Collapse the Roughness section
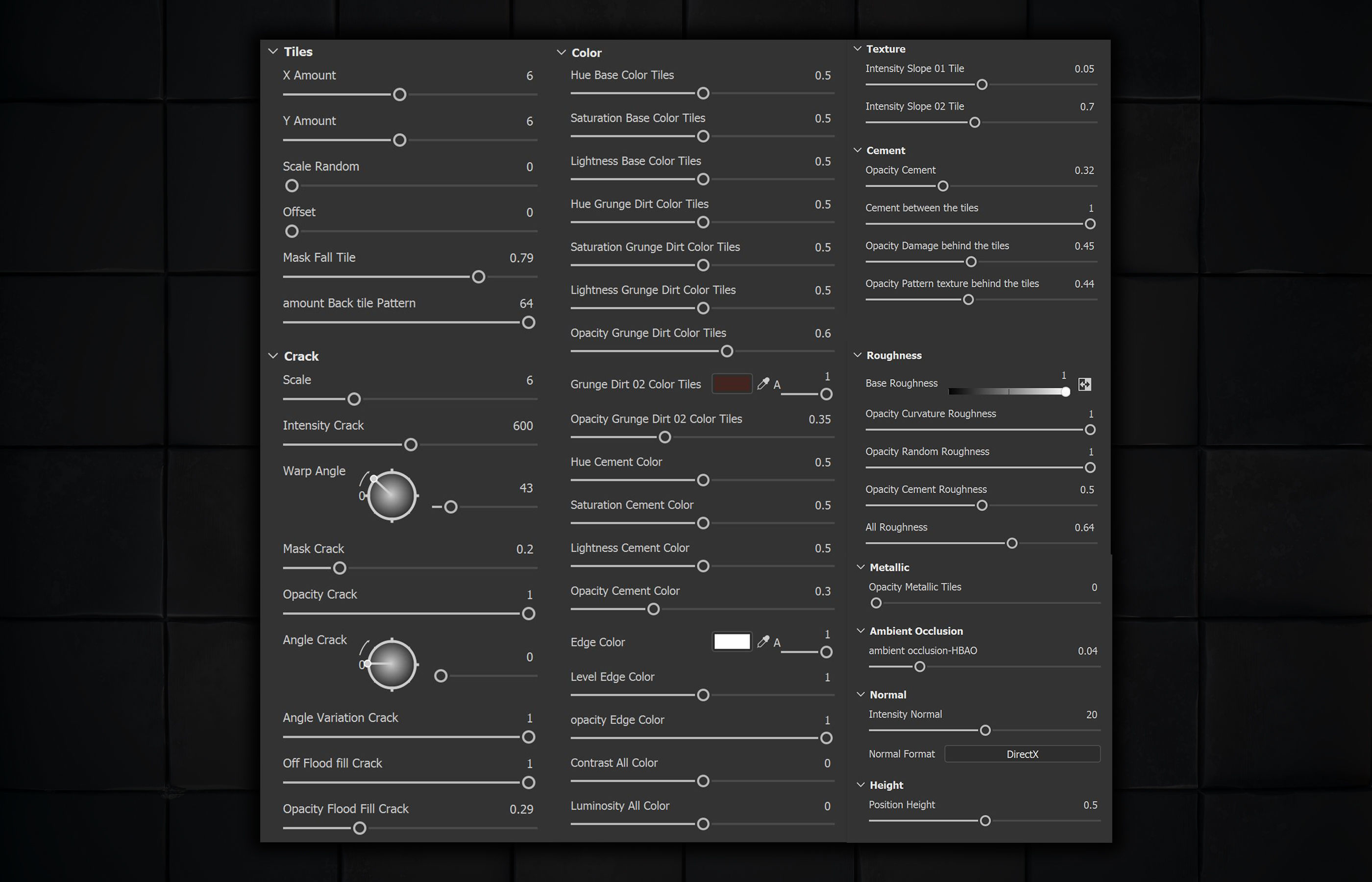The height and width of the screenshot is (882, 1372). point(857,355)
